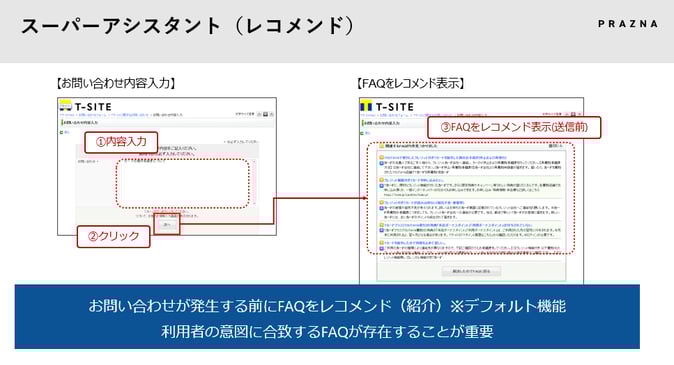Viewport: 674px width, 365px height.
Task: Open the first recommended FAQ question link
Action: coord(445,158)
